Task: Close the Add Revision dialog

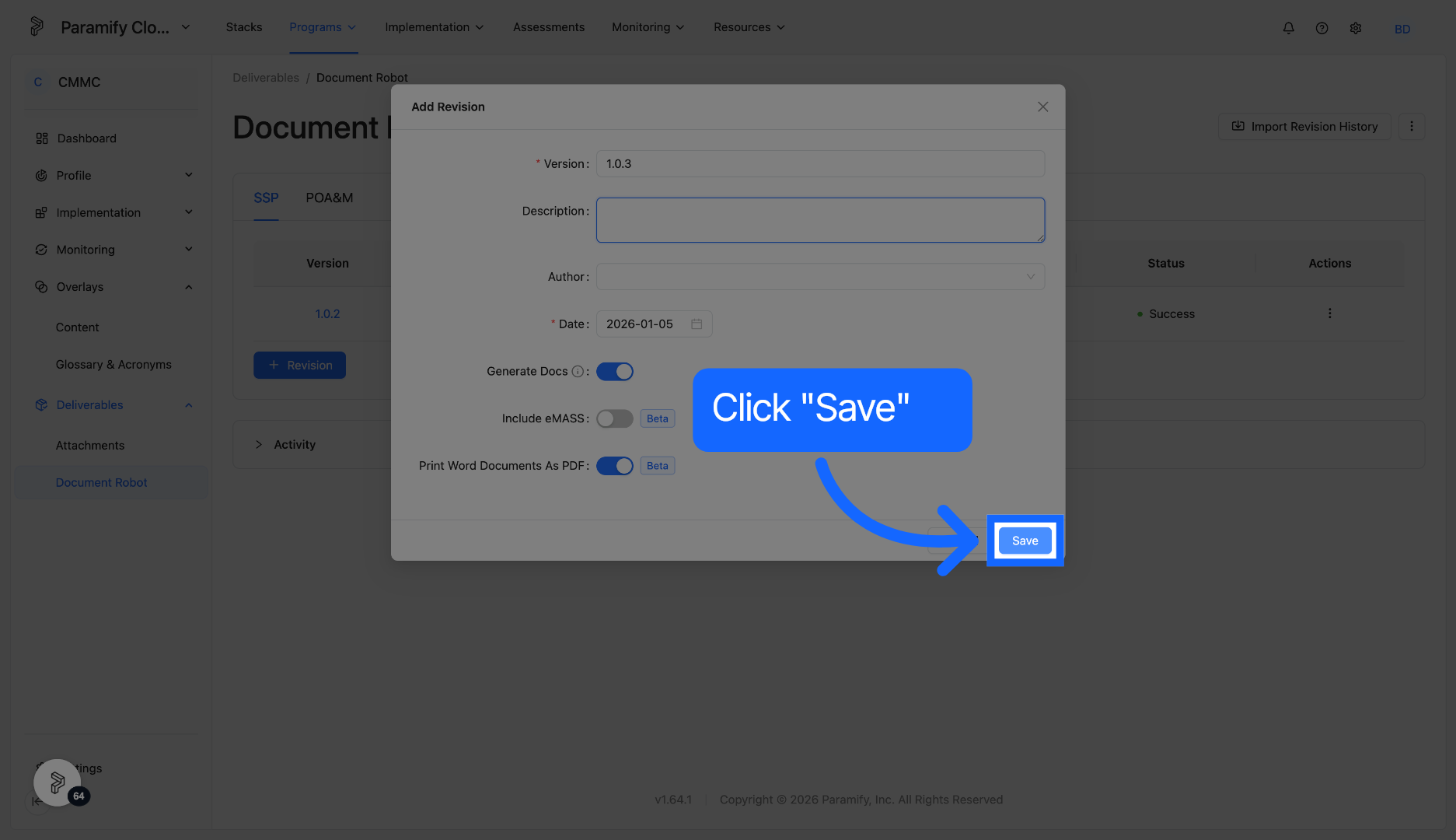Action: 1042,107
